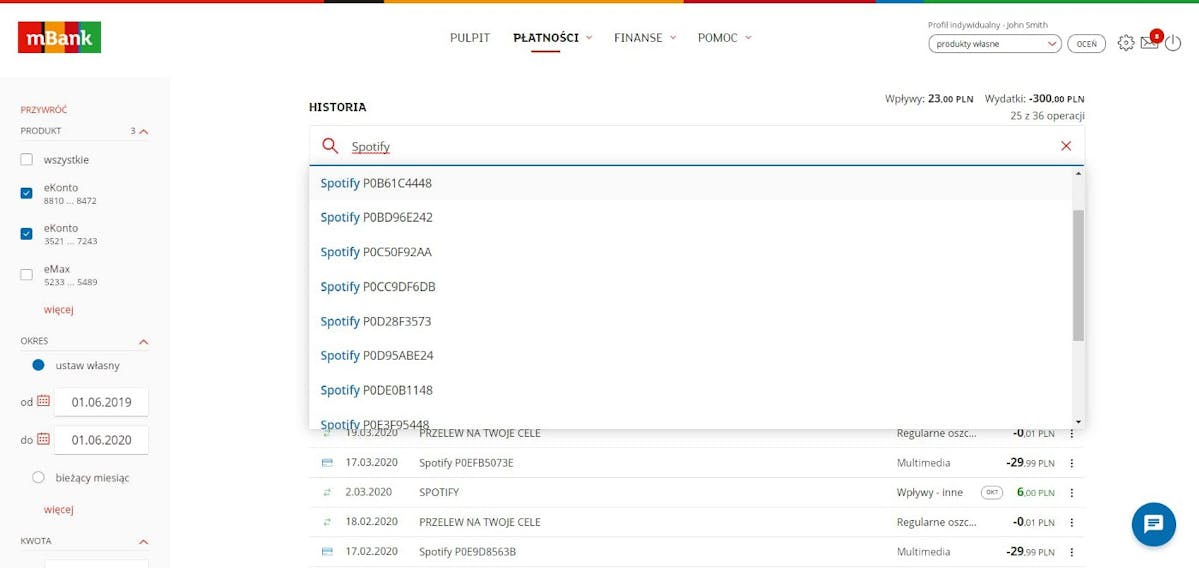The width and height of the screenshot is (1199, 568).
Task: Expand the PŁATNOŚCI menu chevron
Action: (590, 37)
